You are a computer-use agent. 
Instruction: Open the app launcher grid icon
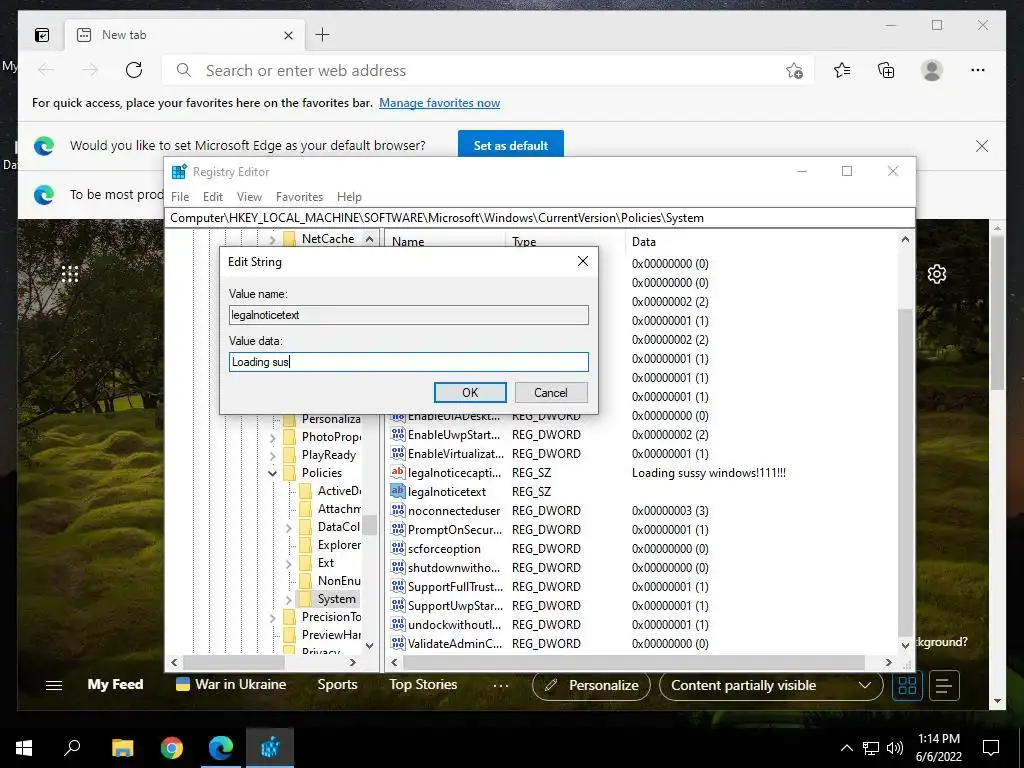pyautogui.click(x=70, y=274)
